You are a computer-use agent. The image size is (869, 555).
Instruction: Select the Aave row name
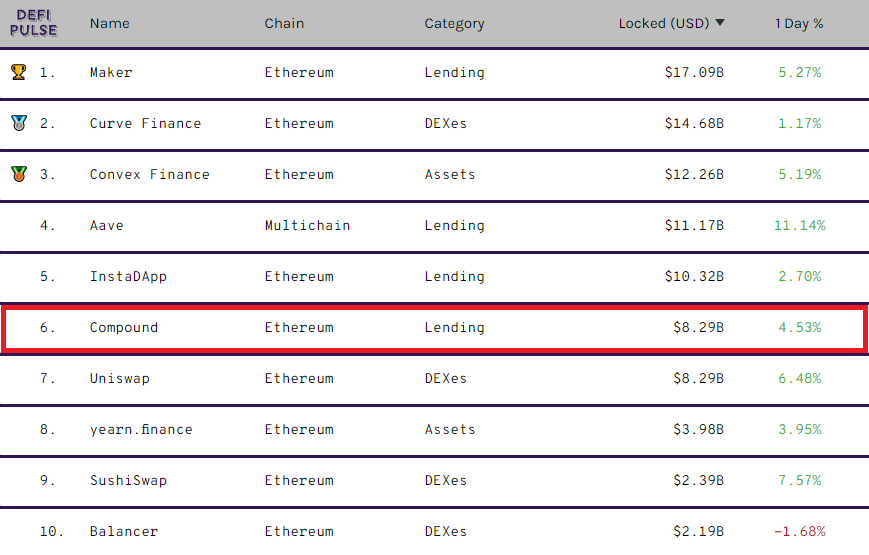click(x=107, y=225)
